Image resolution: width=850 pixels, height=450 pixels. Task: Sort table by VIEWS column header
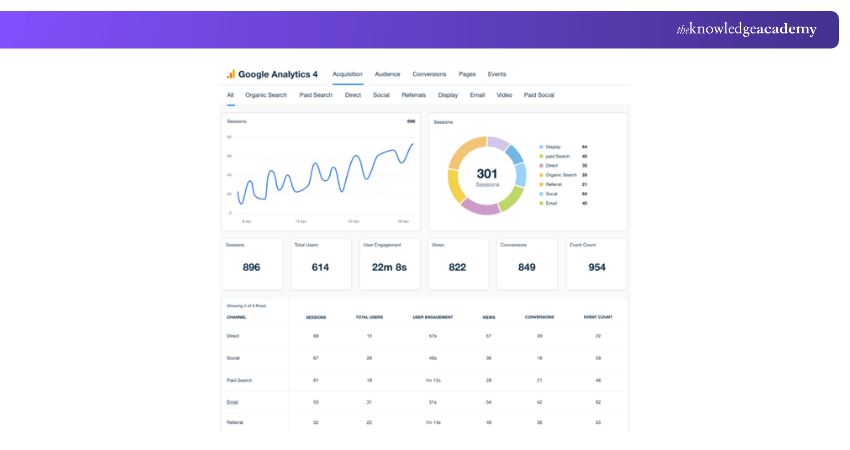(x=489, y=317)
